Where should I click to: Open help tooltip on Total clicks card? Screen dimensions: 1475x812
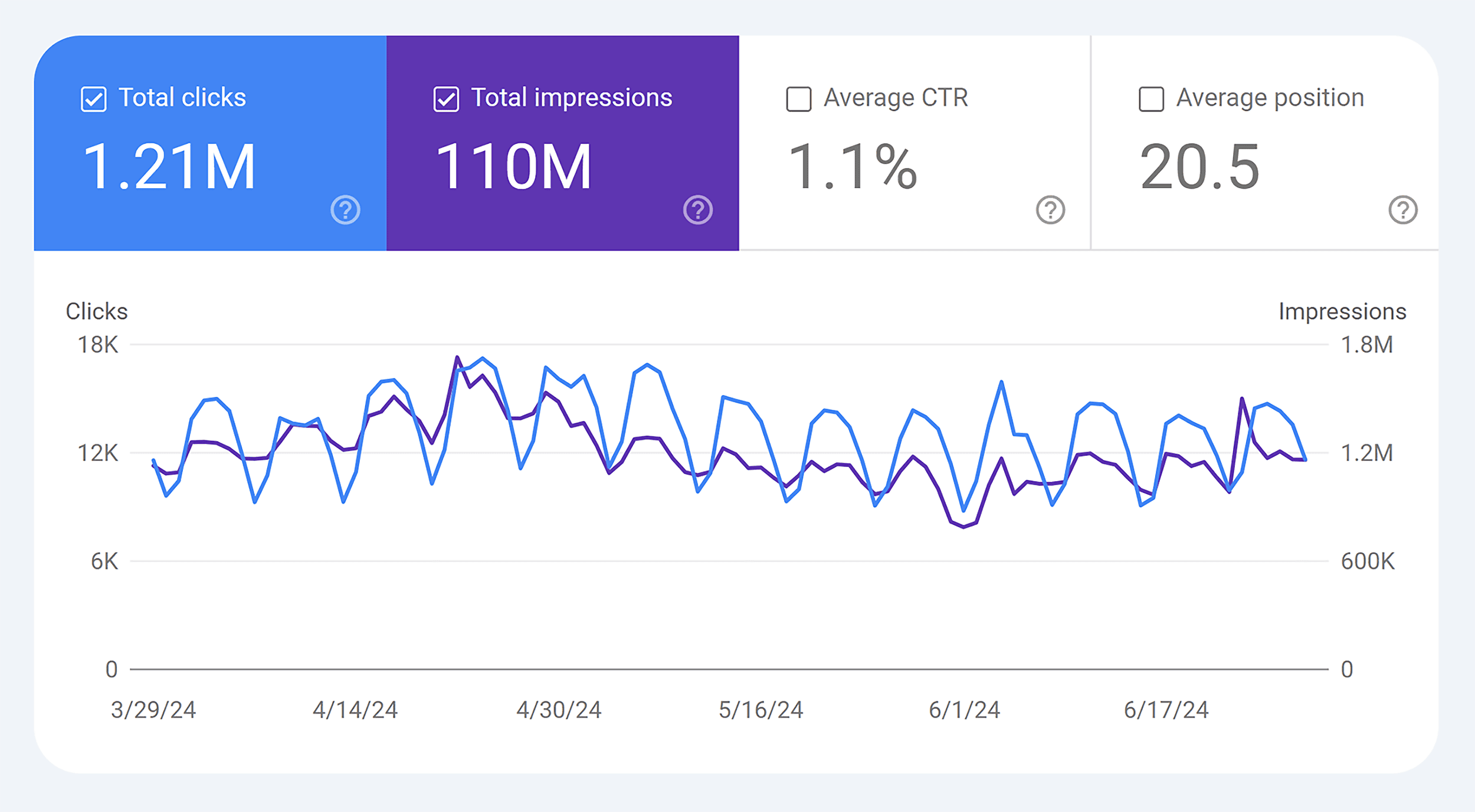coord(345,209)
